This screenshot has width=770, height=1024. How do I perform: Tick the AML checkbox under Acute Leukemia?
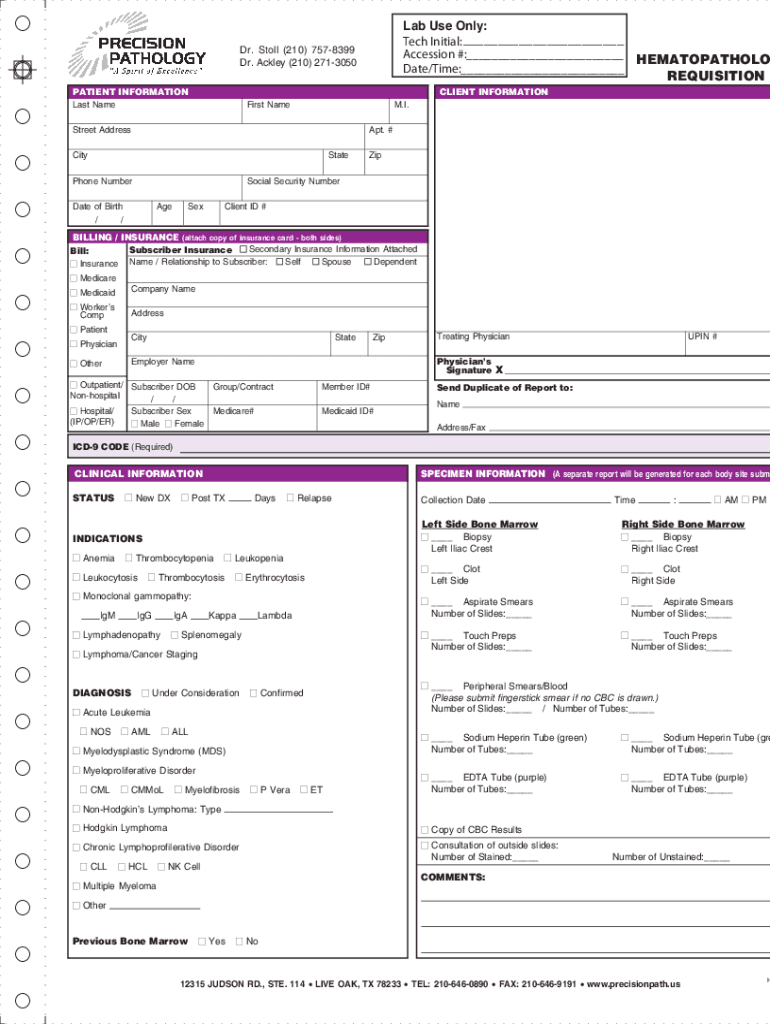tap(124, 732)
